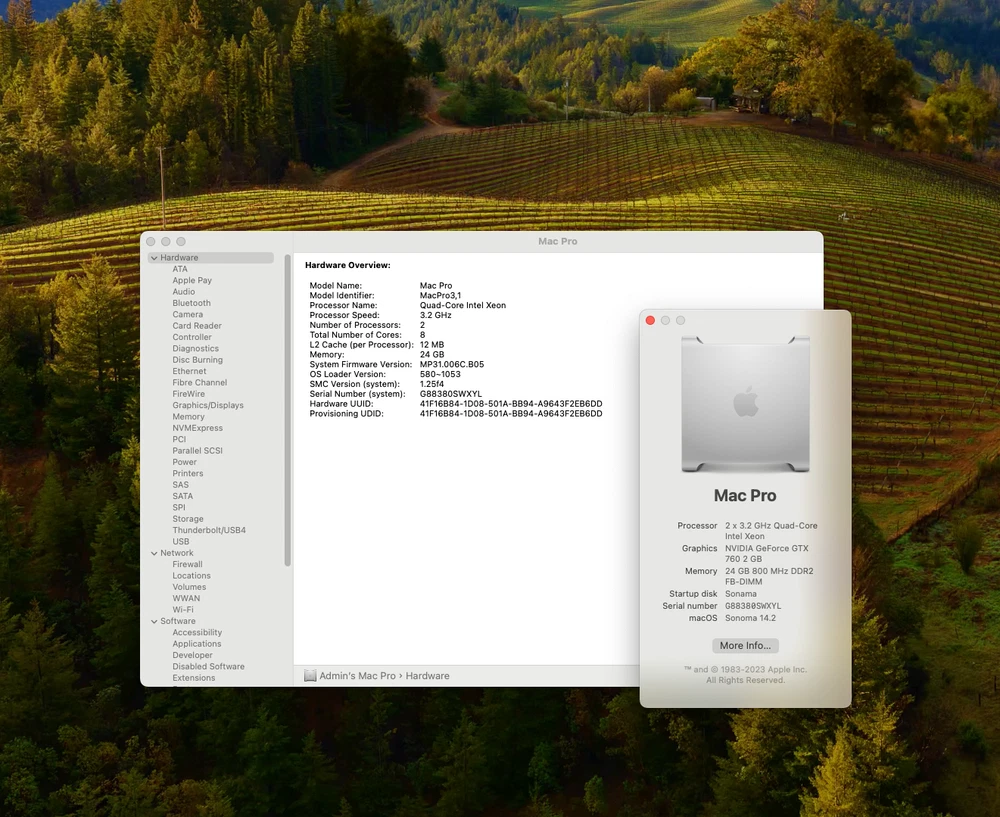Select Locations under Network
The width and height of the screenshot is (1000, 817).
191,576
